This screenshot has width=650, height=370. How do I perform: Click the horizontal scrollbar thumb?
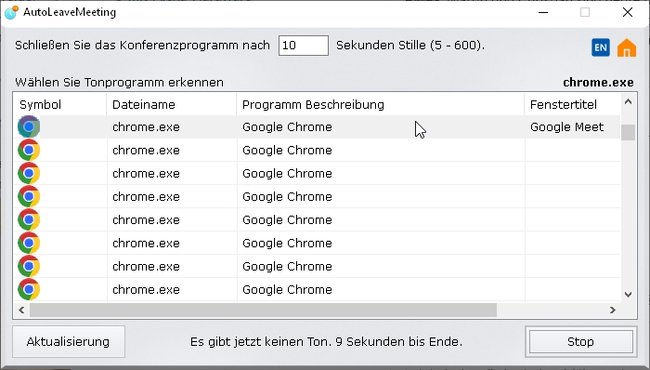pyautogui.click(x=263, y=310)
